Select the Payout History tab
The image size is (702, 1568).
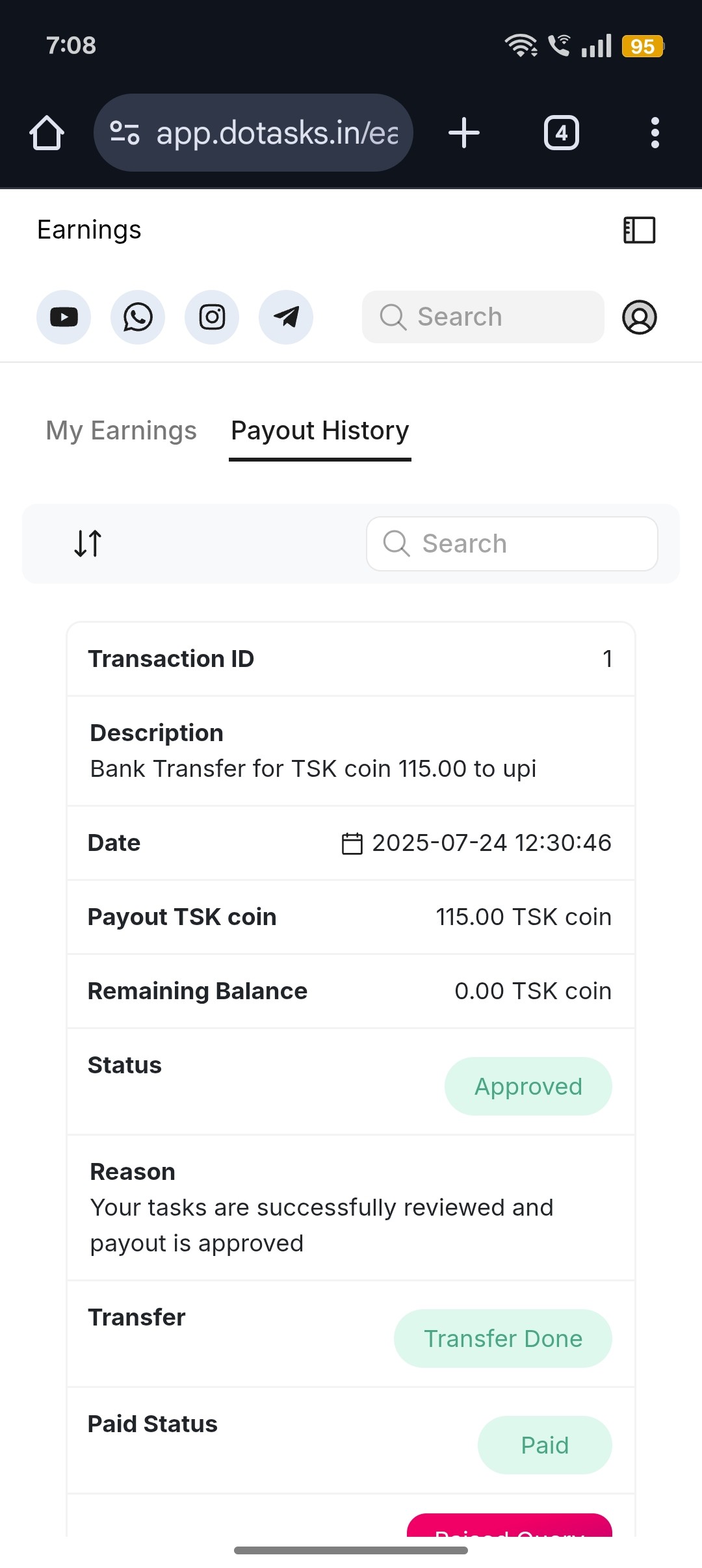point(320,431)
